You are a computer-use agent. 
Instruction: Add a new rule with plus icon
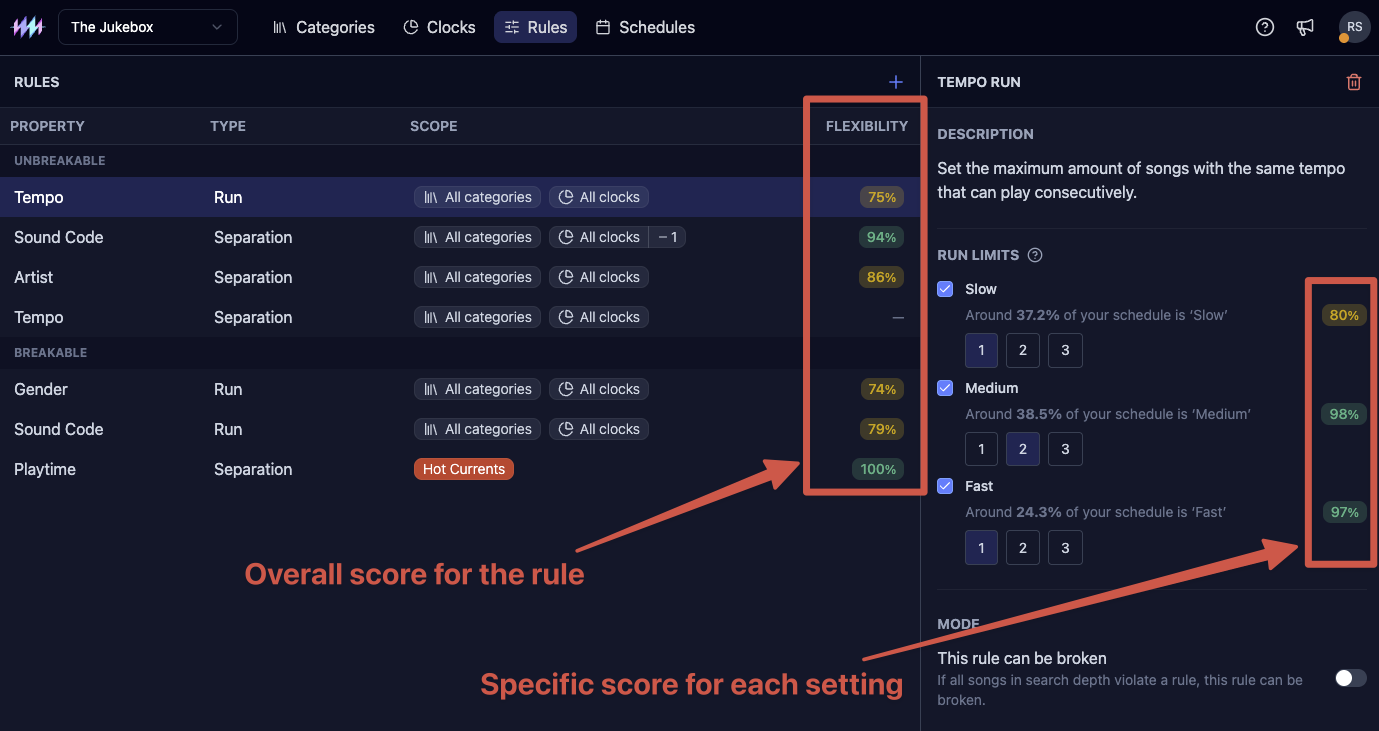point(896,82)
